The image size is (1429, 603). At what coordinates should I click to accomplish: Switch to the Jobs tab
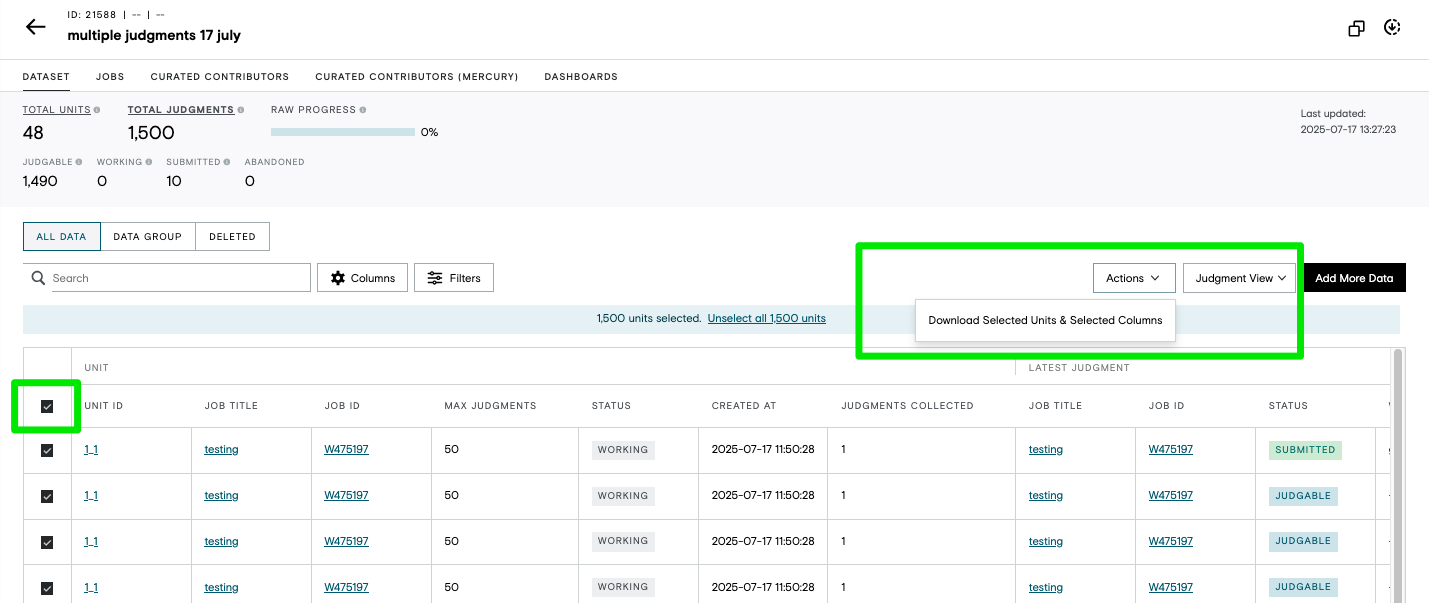point(110,76)
